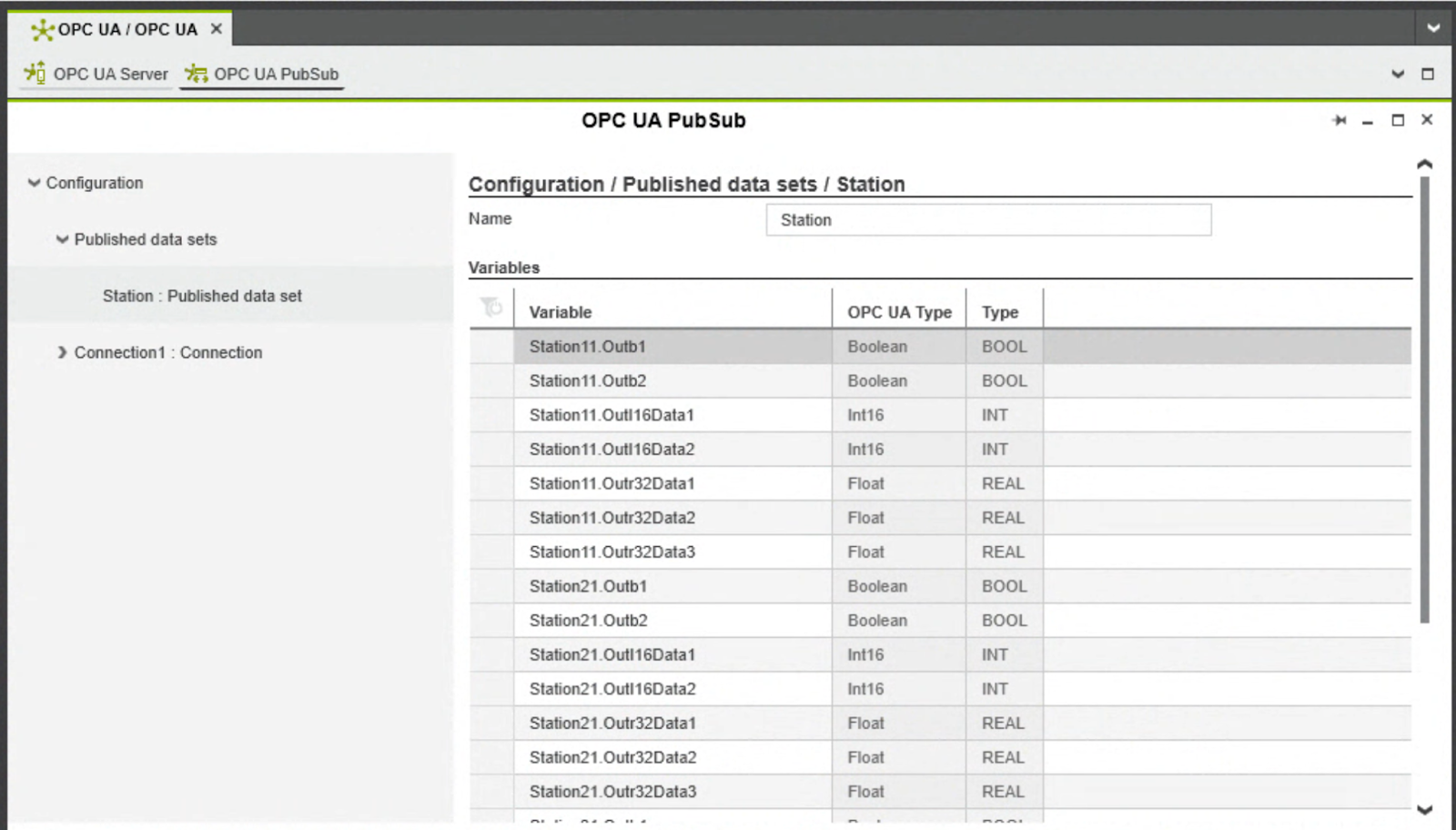Screen dimensions: 1456x830
Task: Select the Station11.Outr32Data2 variable
Action: point(612,518)
